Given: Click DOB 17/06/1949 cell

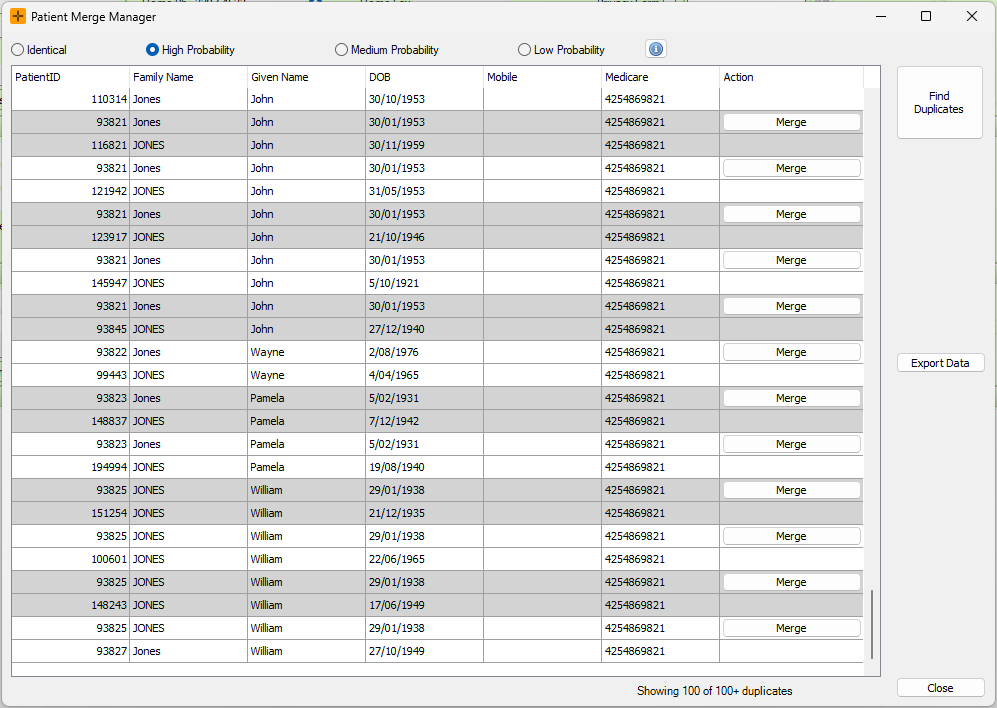Looking at the screenshot, I should [424, 605].
